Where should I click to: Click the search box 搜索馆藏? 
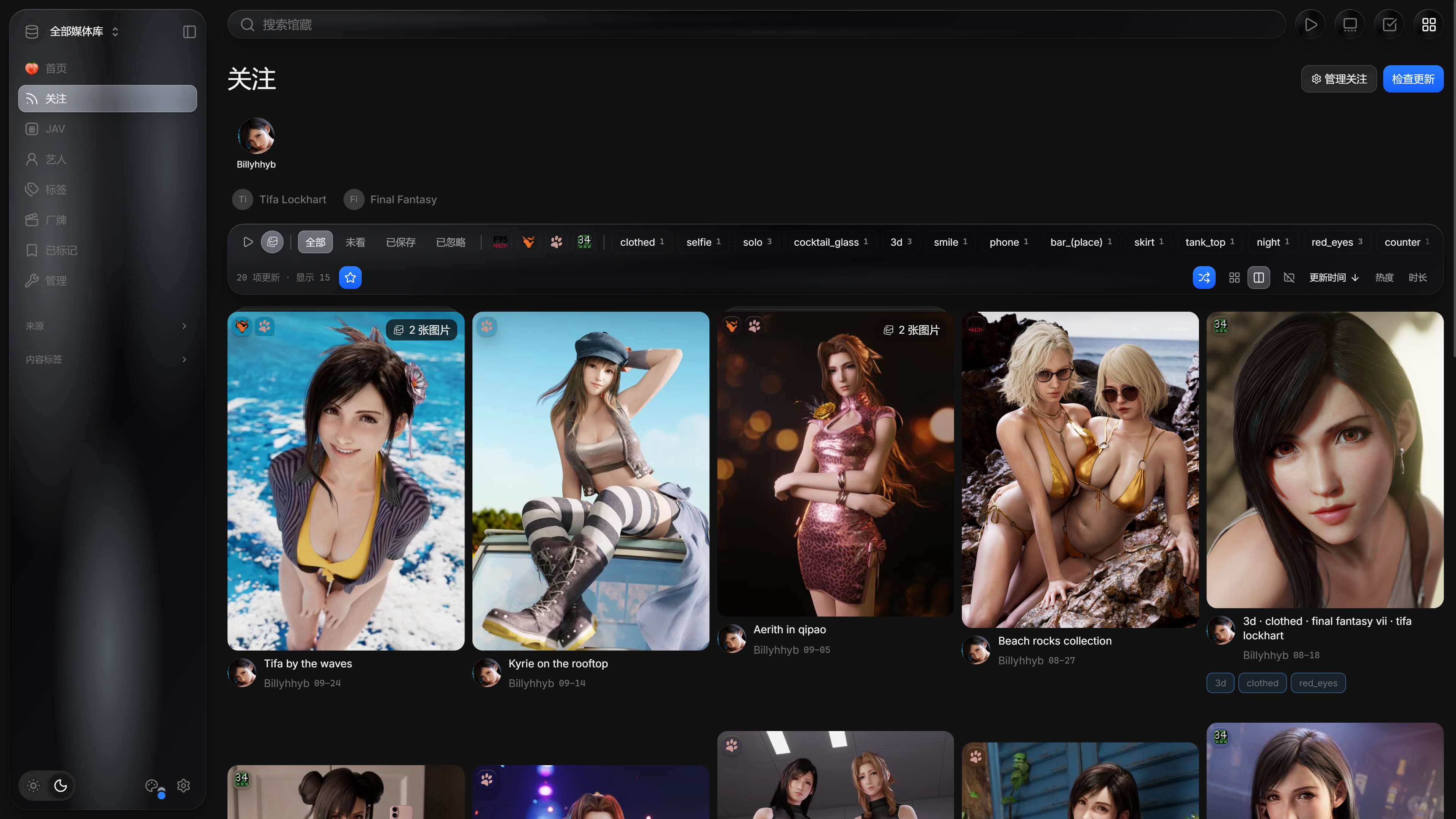(x=756, y=24)
